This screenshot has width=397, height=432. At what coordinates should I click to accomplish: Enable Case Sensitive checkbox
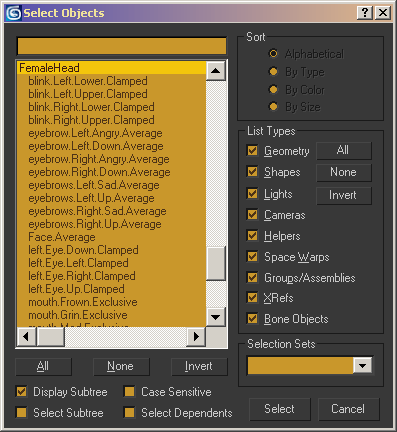coord(129,392)
